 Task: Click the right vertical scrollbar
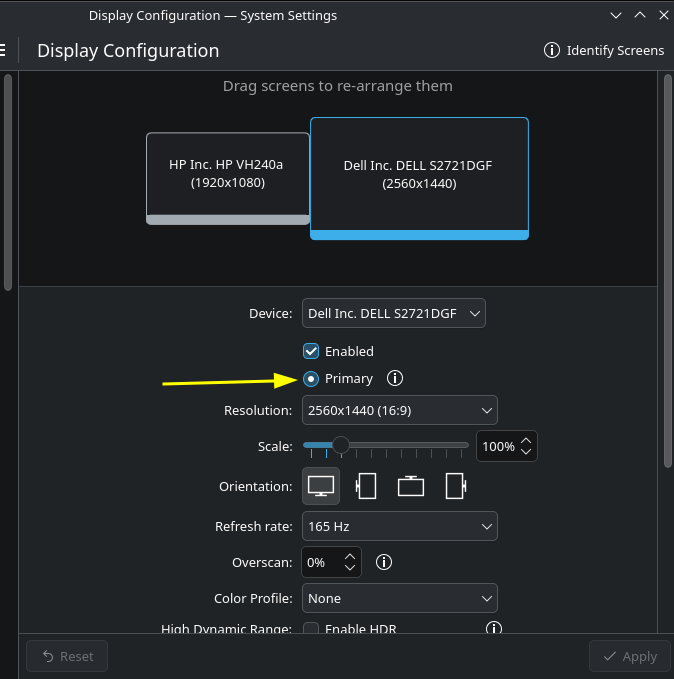[668, 271]
